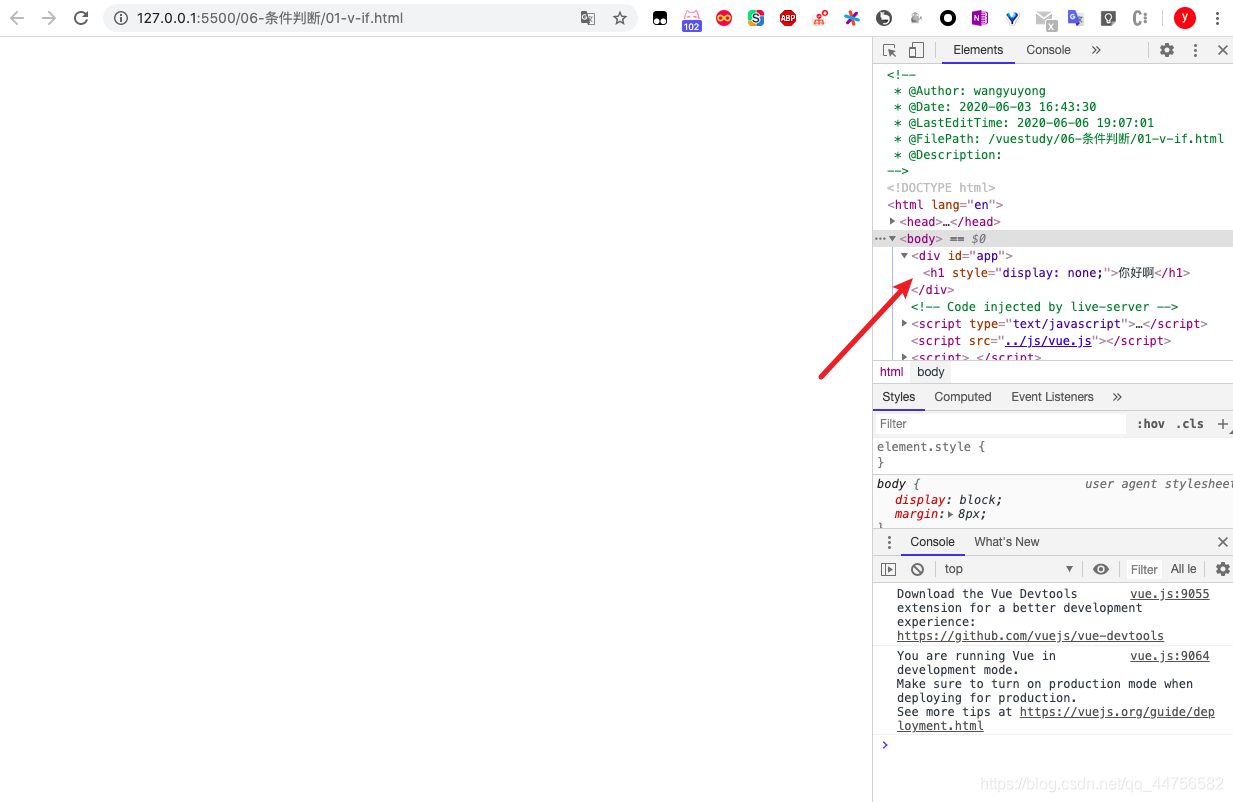Open console settings gear icon
1233x802 pixels.
coord(1222,569)
